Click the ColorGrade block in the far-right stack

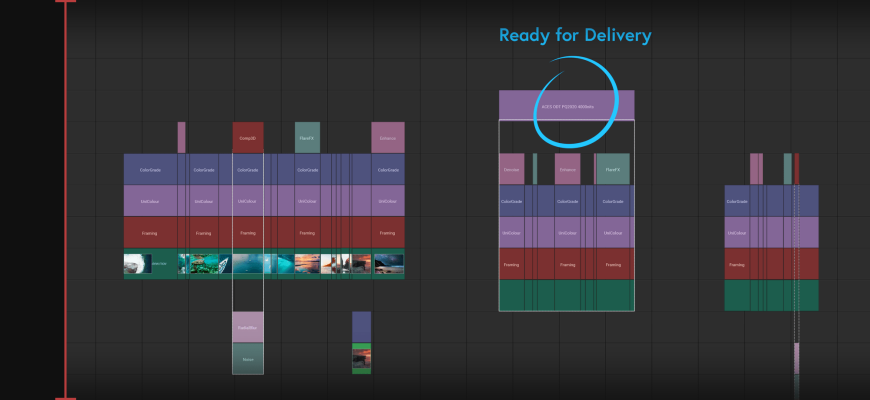pos(737,201)
